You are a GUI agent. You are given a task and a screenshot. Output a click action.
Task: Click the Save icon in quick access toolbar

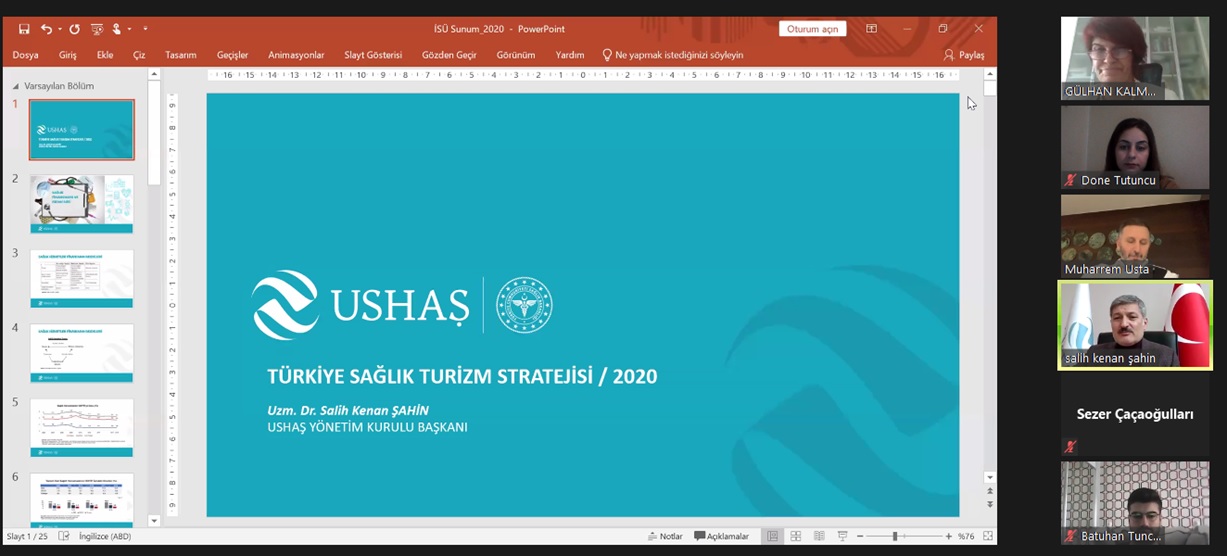24,29
